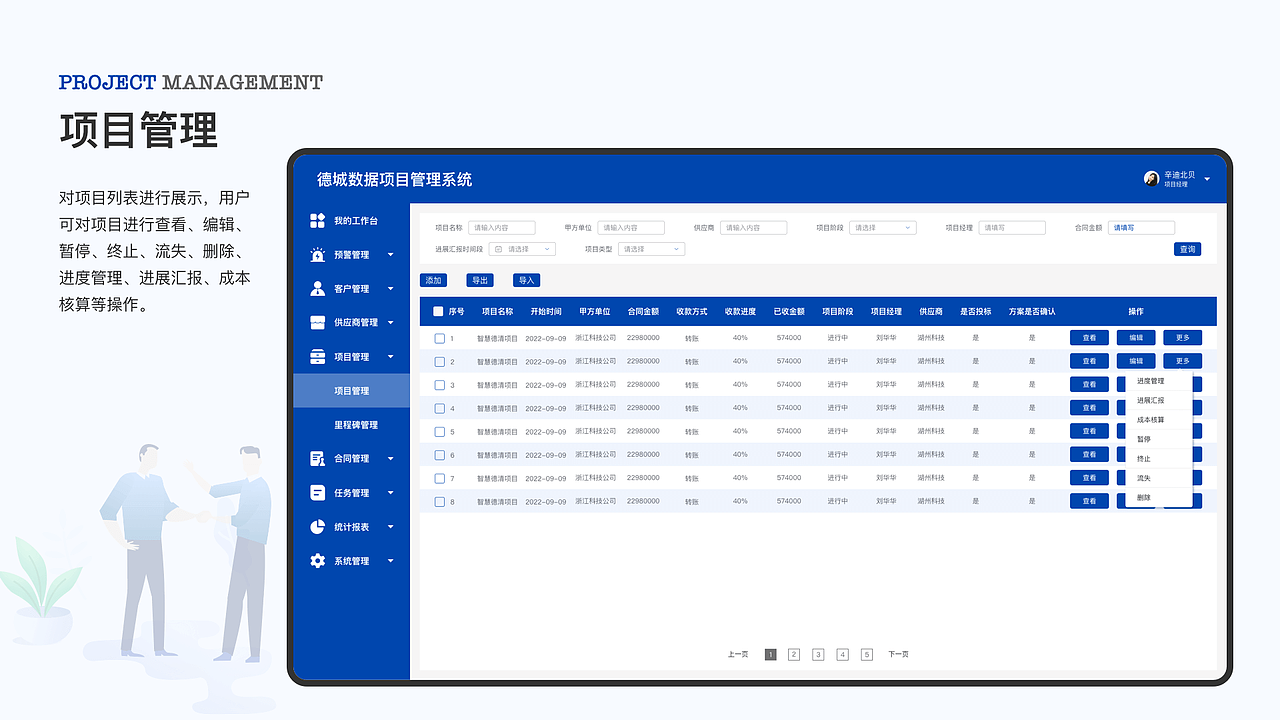Screen dimensions: 1280x720
Task: Open the 项目管理 submenu item
Action: tap(351, 391)
